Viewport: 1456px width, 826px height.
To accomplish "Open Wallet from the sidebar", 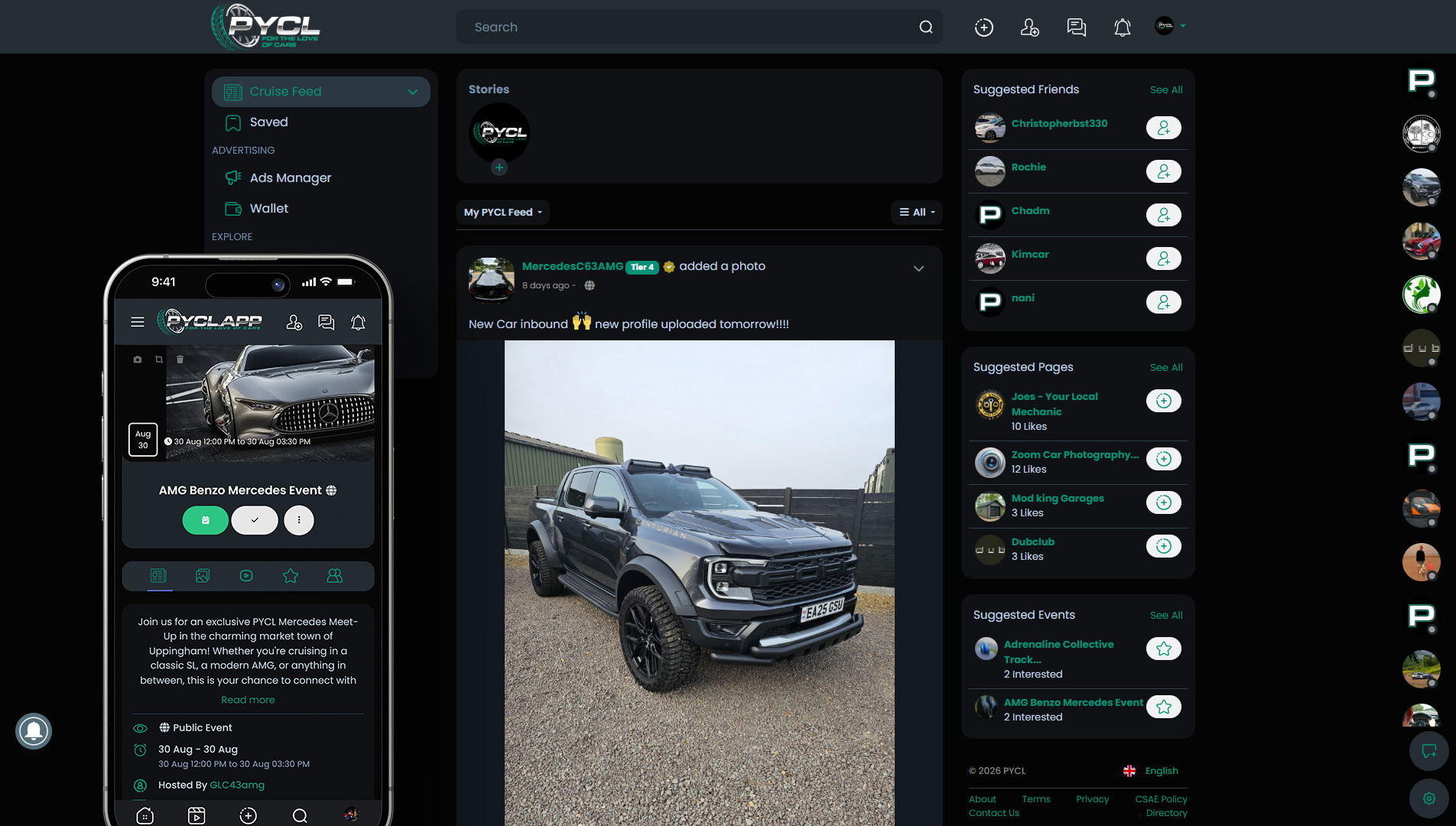I will click(268, 208).
